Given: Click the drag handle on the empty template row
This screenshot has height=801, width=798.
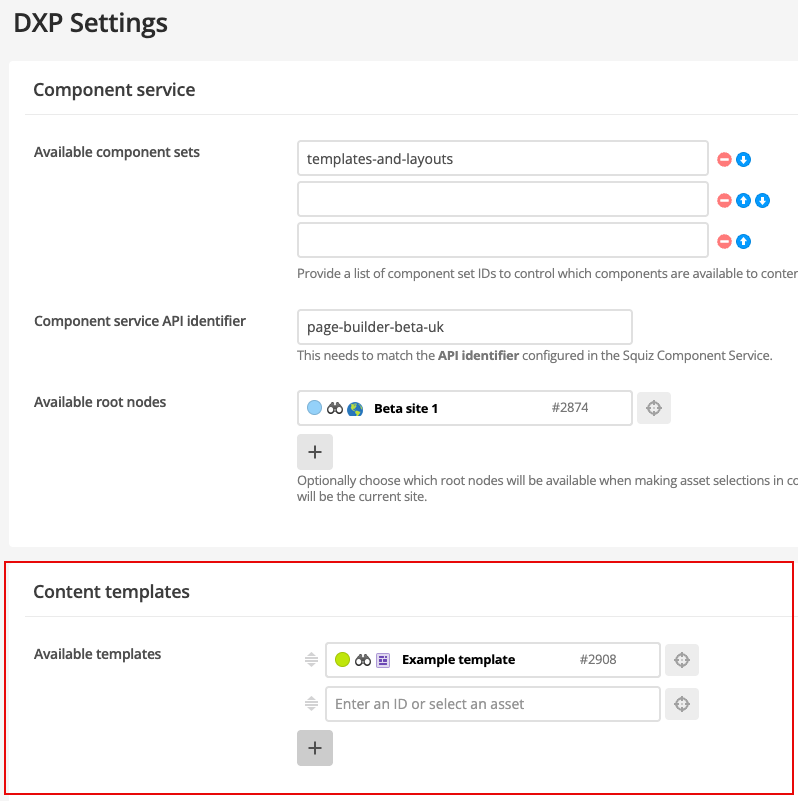Looking at the screenshot, I should [310, 703].
